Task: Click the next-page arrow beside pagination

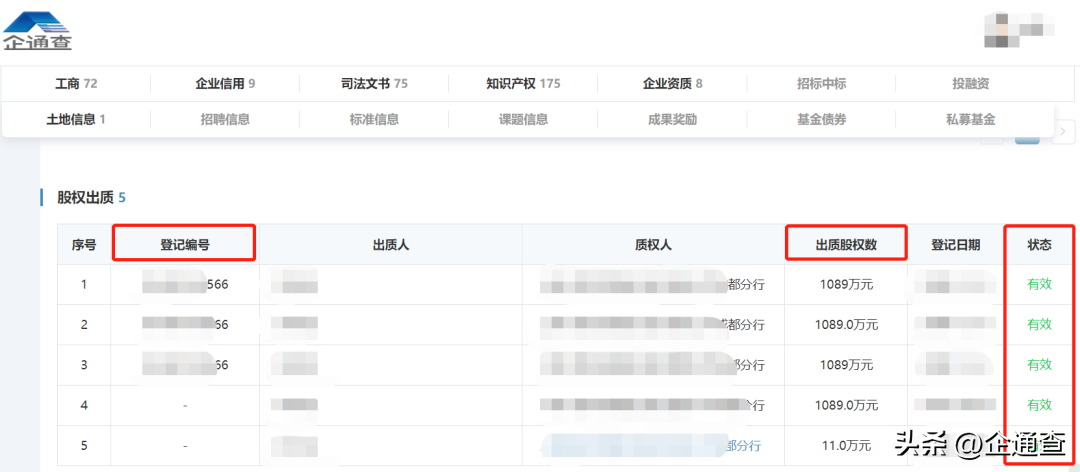Action: (1066, 130)
